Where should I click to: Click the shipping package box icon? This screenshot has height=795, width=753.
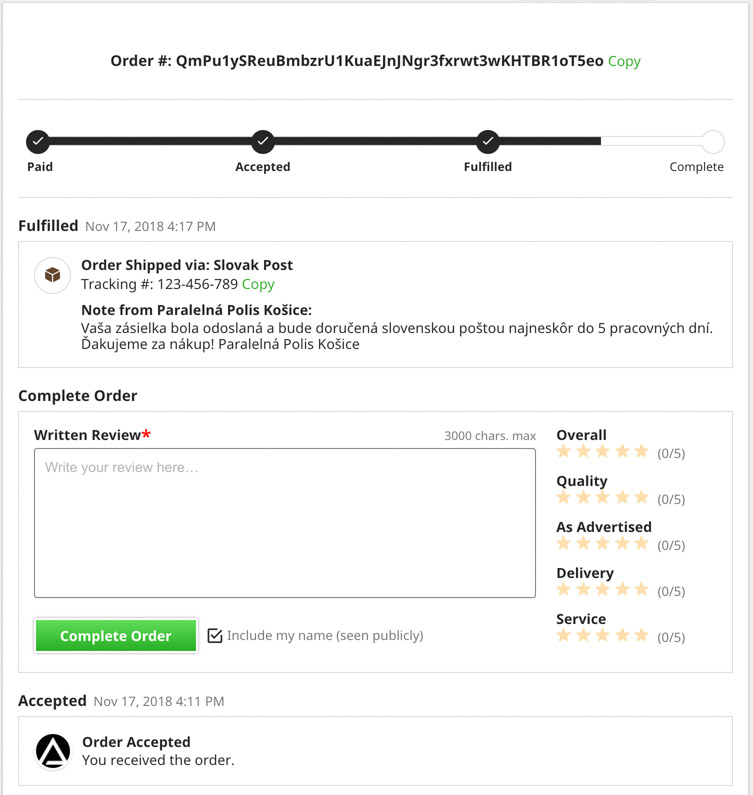(52, 275)
